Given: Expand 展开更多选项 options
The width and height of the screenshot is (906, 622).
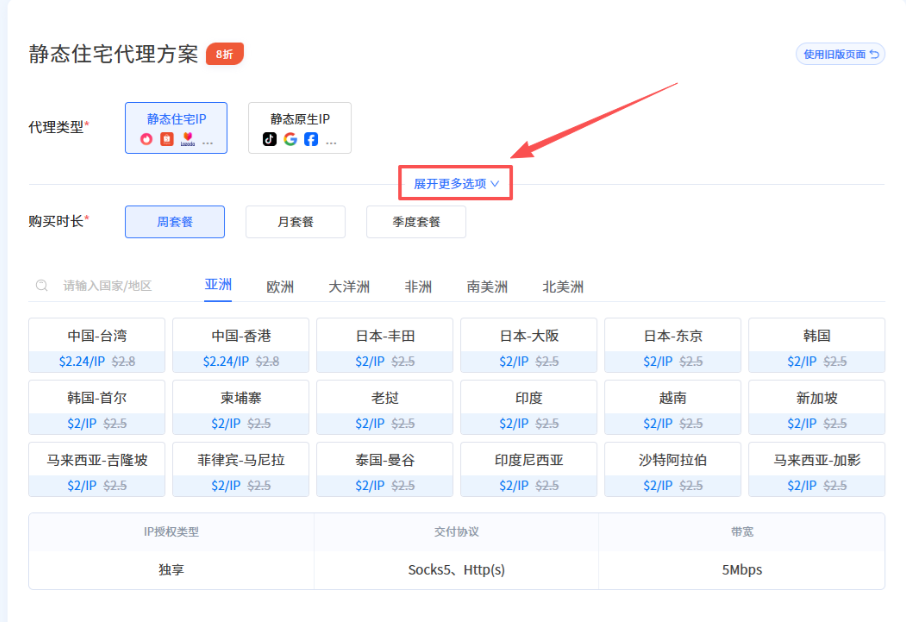Looking at the screenshot, I should point(455,183).
